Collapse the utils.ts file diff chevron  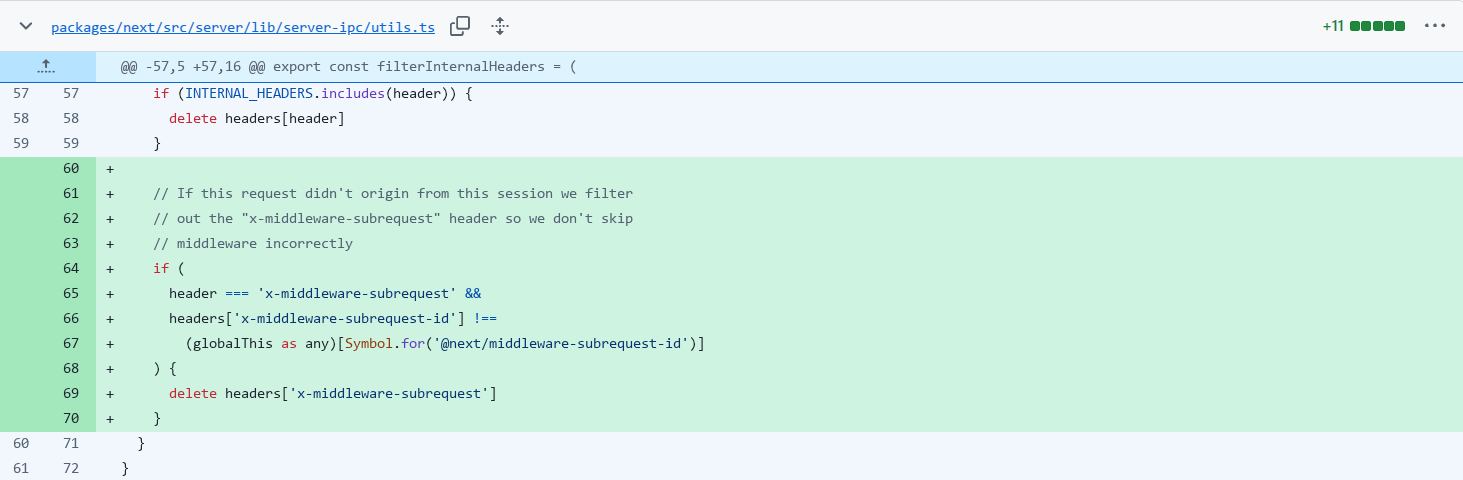(25, 26)
